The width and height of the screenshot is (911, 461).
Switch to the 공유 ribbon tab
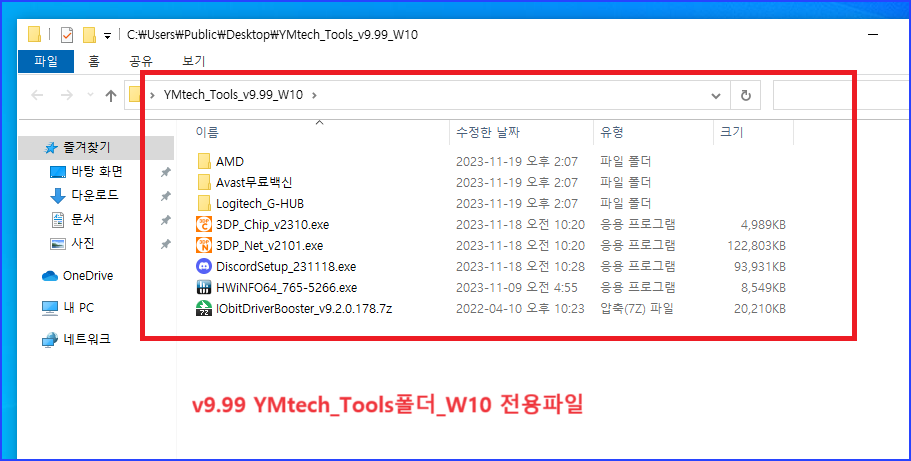click(141, 61)
